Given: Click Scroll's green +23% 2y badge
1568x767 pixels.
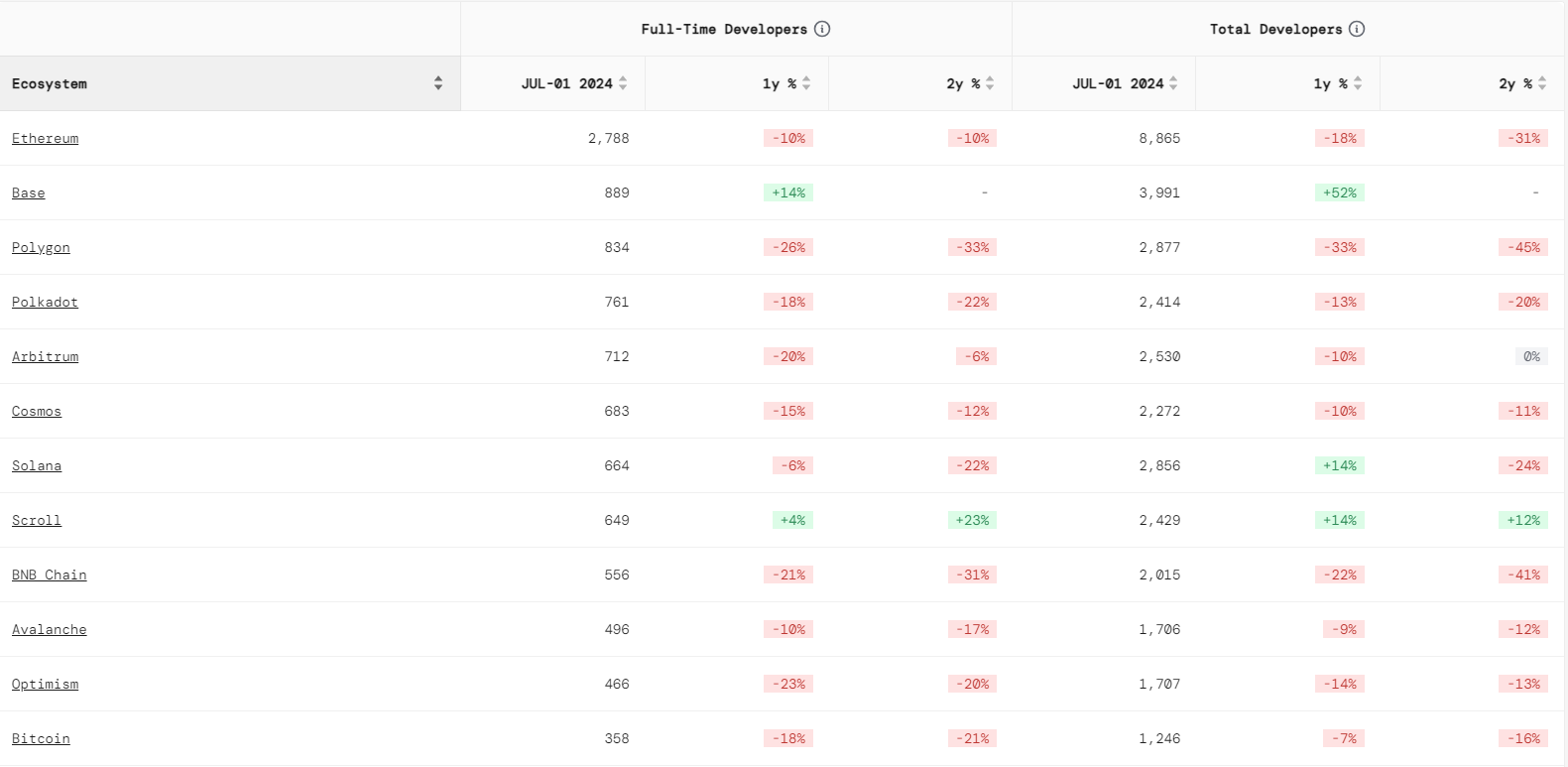Looking at the screenshot, I should (x=972, y=520).
